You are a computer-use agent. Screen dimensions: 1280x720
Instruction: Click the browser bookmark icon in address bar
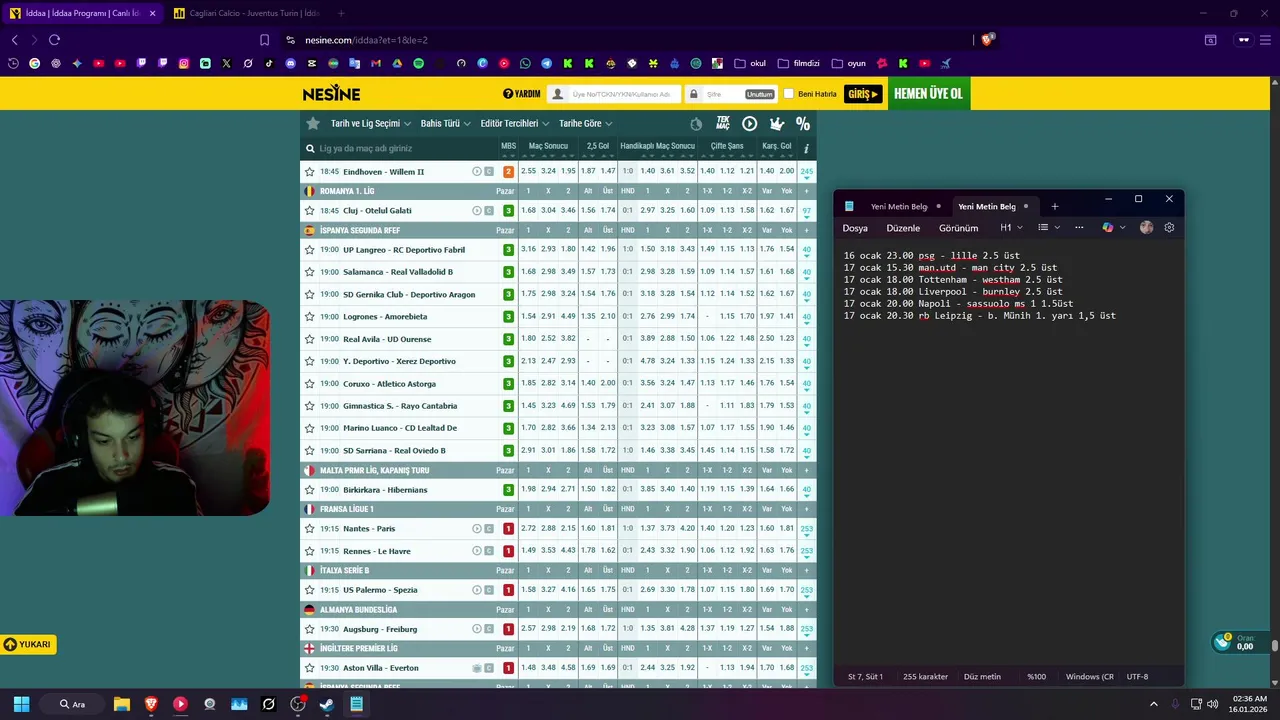[264, 40]
